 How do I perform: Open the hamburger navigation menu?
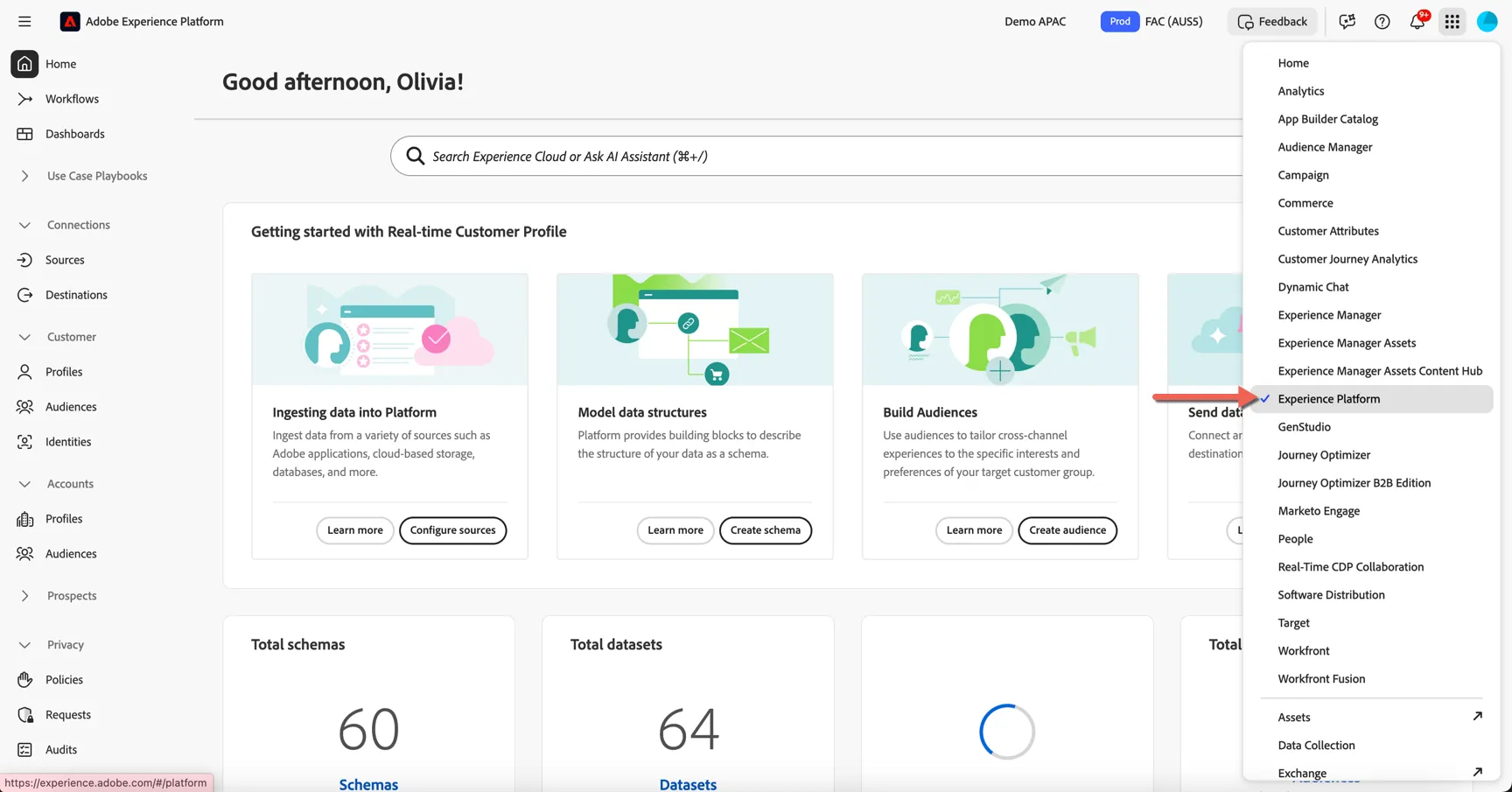pyautogui.click(x=24, y=22)
